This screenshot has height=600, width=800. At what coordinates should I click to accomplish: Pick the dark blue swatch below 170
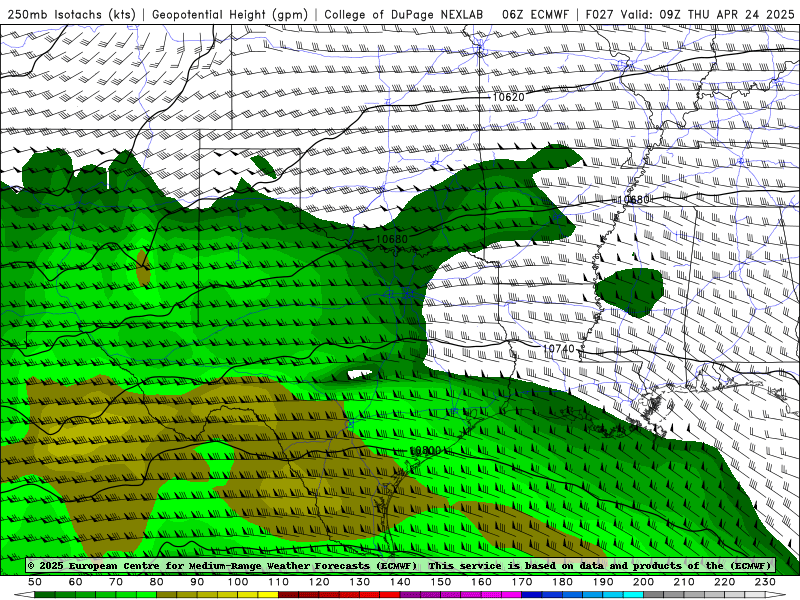[x=532, y=595]
